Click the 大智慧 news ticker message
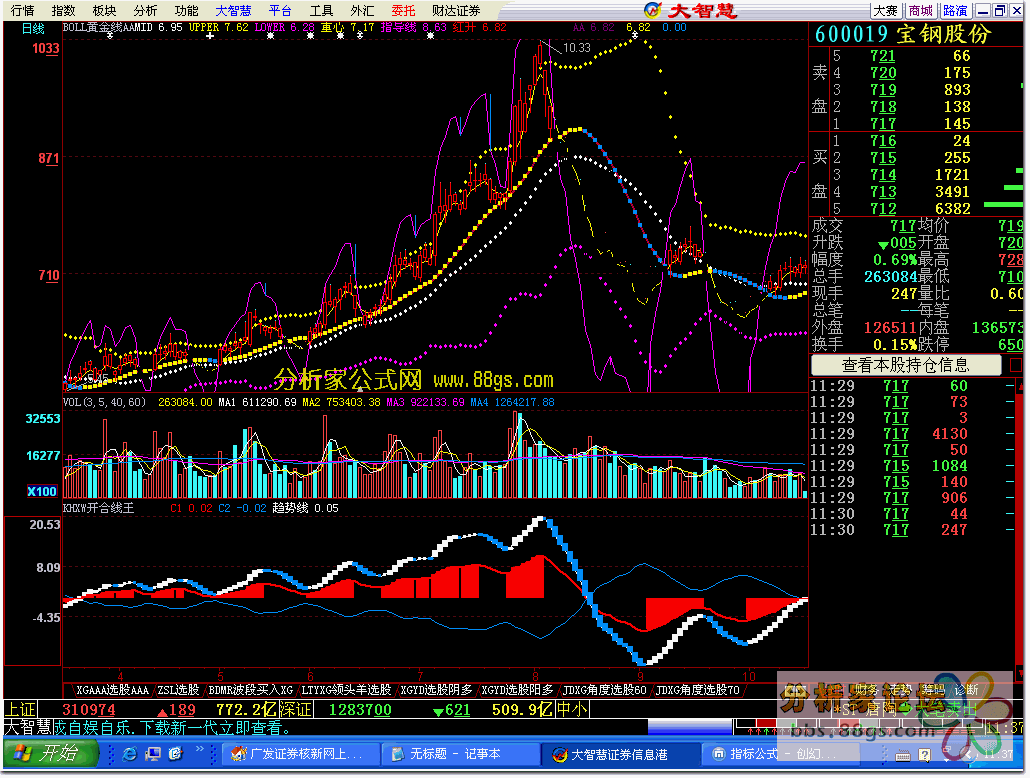This screenshot has width=1030, height=778. pos(148,727)
